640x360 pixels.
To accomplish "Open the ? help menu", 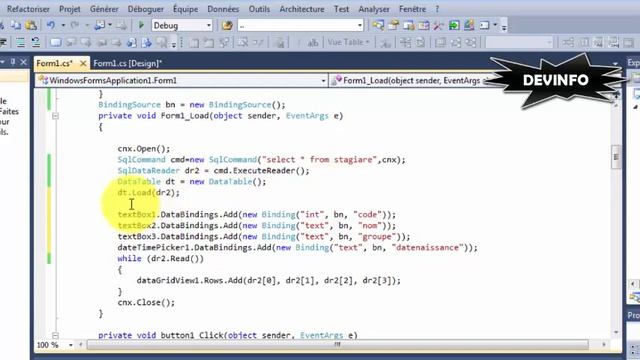I will click(437, 9).
